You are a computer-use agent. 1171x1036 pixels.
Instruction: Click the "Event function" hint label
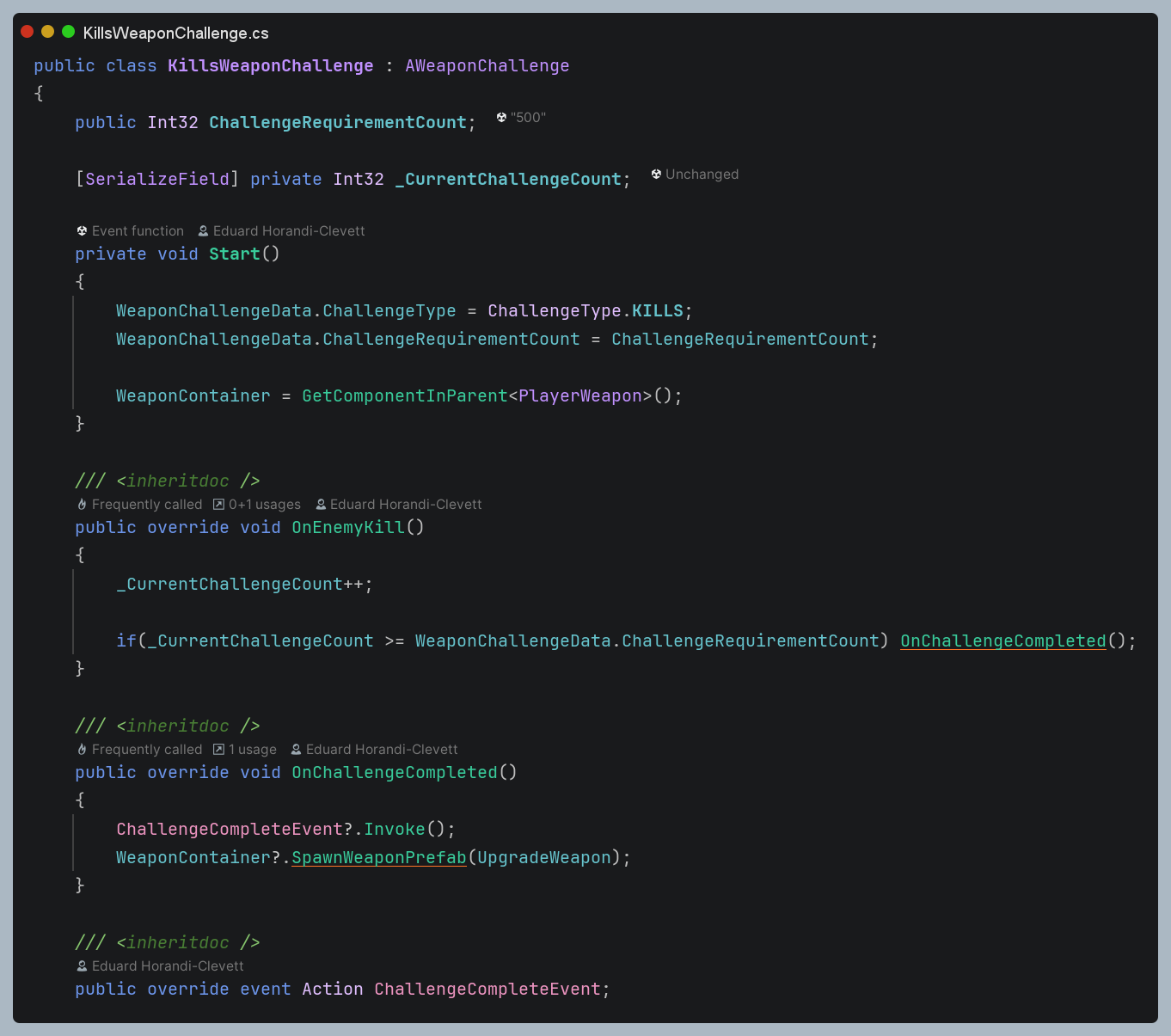138,231
